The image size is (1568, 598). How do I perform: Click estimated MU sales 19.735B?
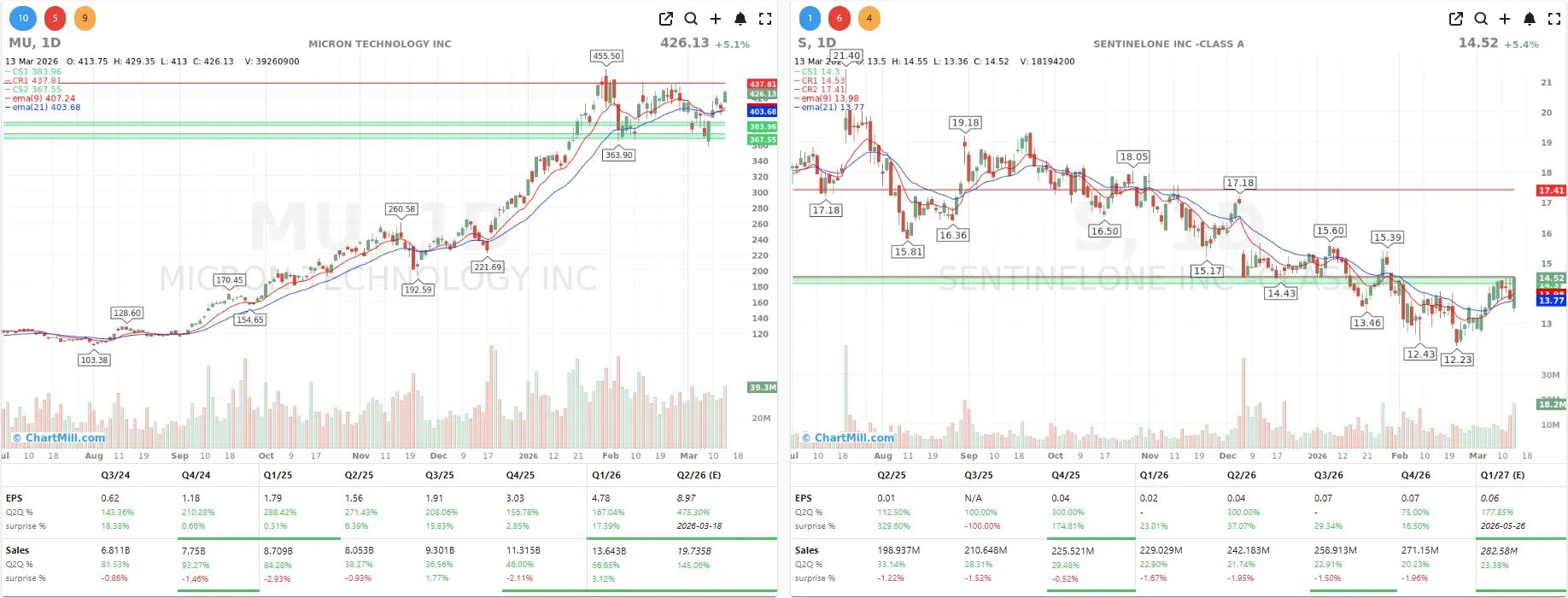tap(694, 551)
